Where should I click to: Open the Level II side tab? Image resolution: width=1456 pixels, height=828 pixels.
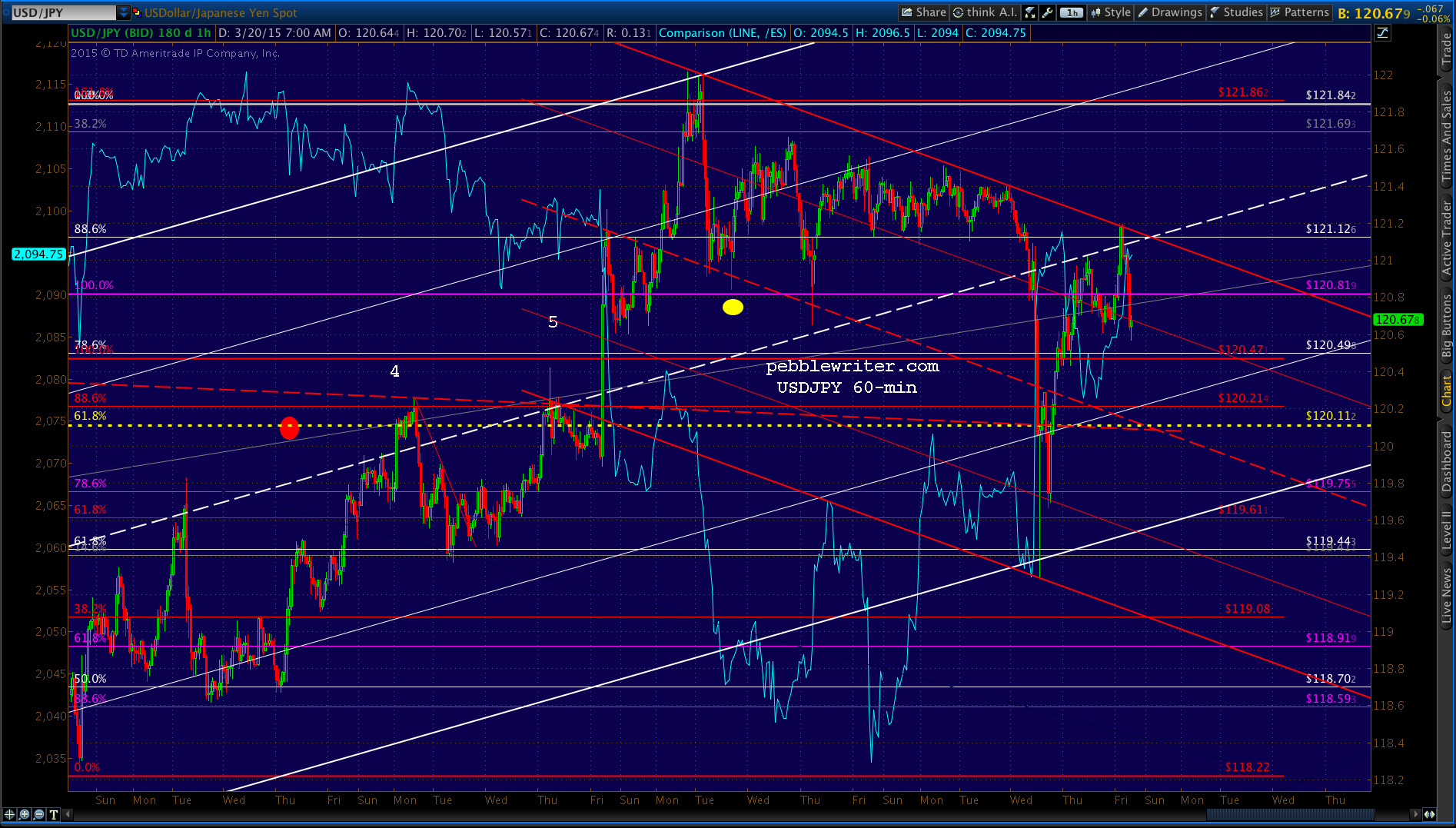tap(1447, 530)
